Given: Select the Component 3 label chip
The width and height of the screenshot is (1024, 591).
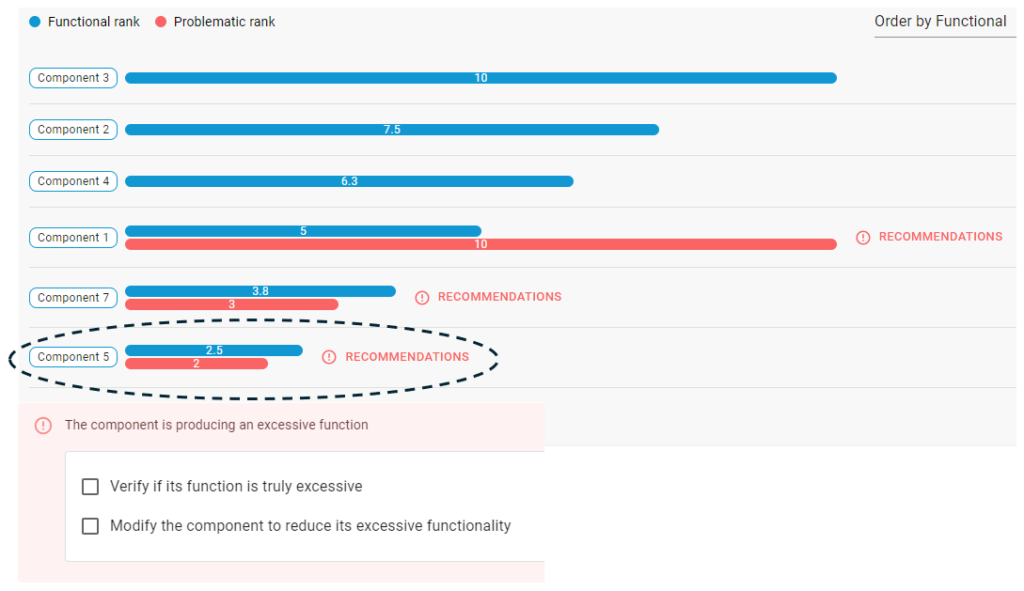Looking at the screenshot, I should point(73,78).
